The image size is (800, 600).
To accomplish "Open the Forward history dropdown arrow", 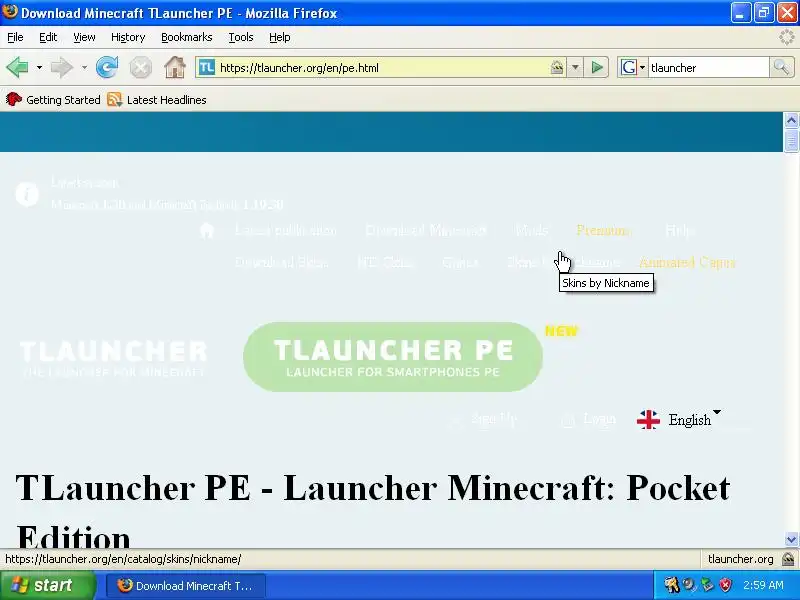I will click(x=84, y=67).
